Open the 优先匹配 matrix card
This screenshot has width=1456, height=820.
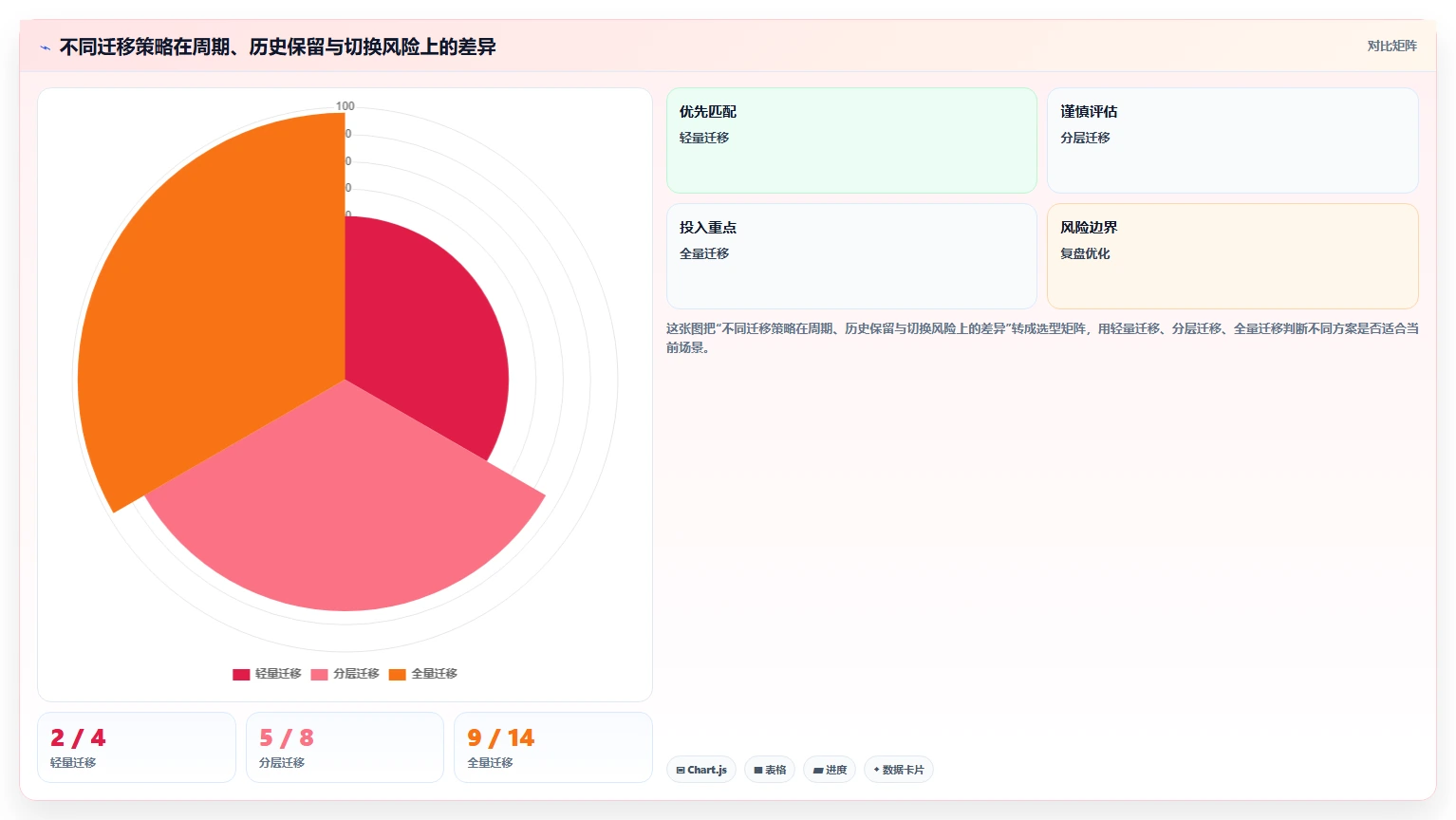pos(851,140)
